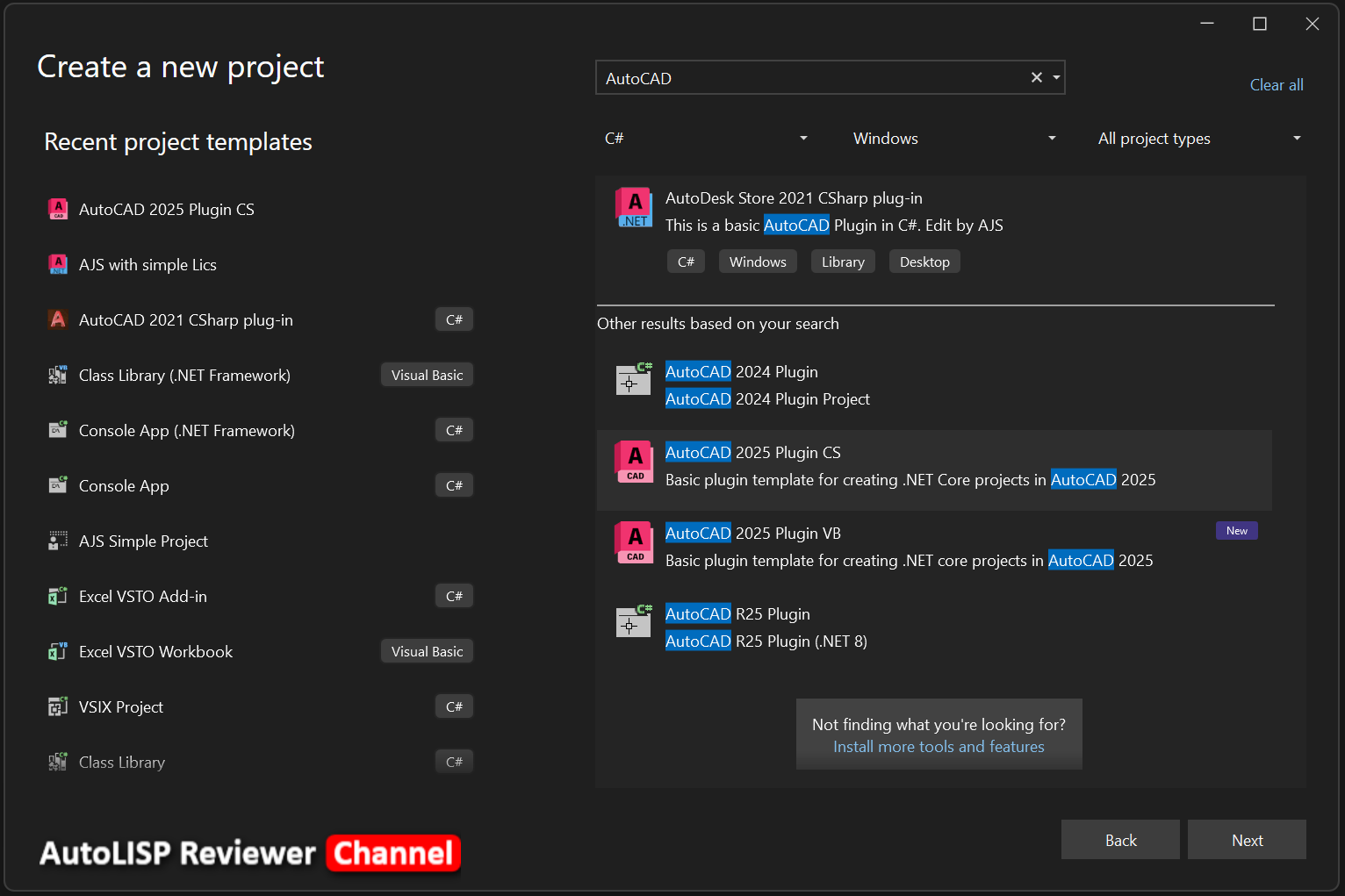Click the Class Library C# icon in recents
This screenshot has height=896, width=1345.
(58, 762)
